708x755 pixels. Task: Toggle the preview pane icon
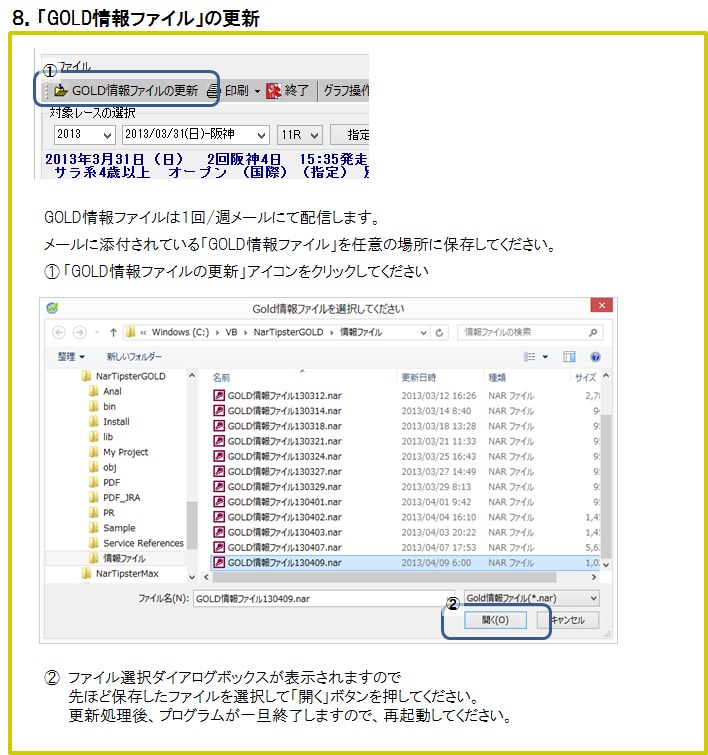pos(569,357)
